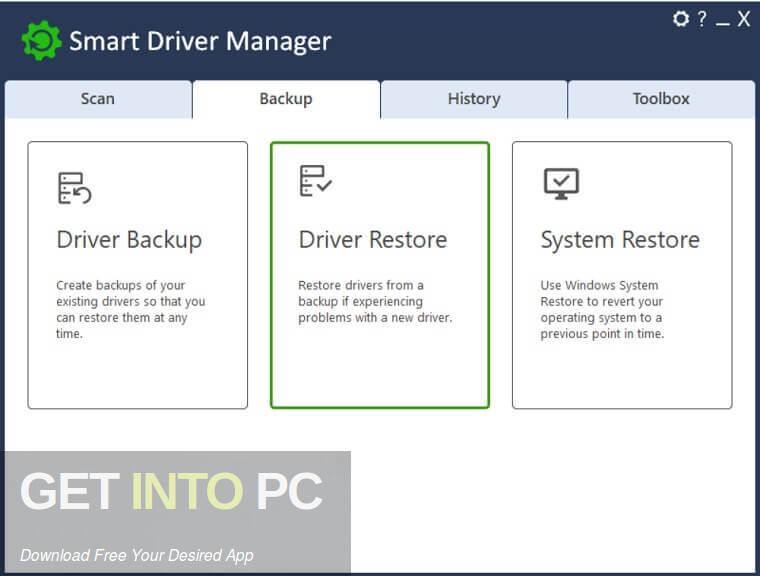Switch to the Scan tab
This screenshot has width=760, height=576.
coord(98,99)
